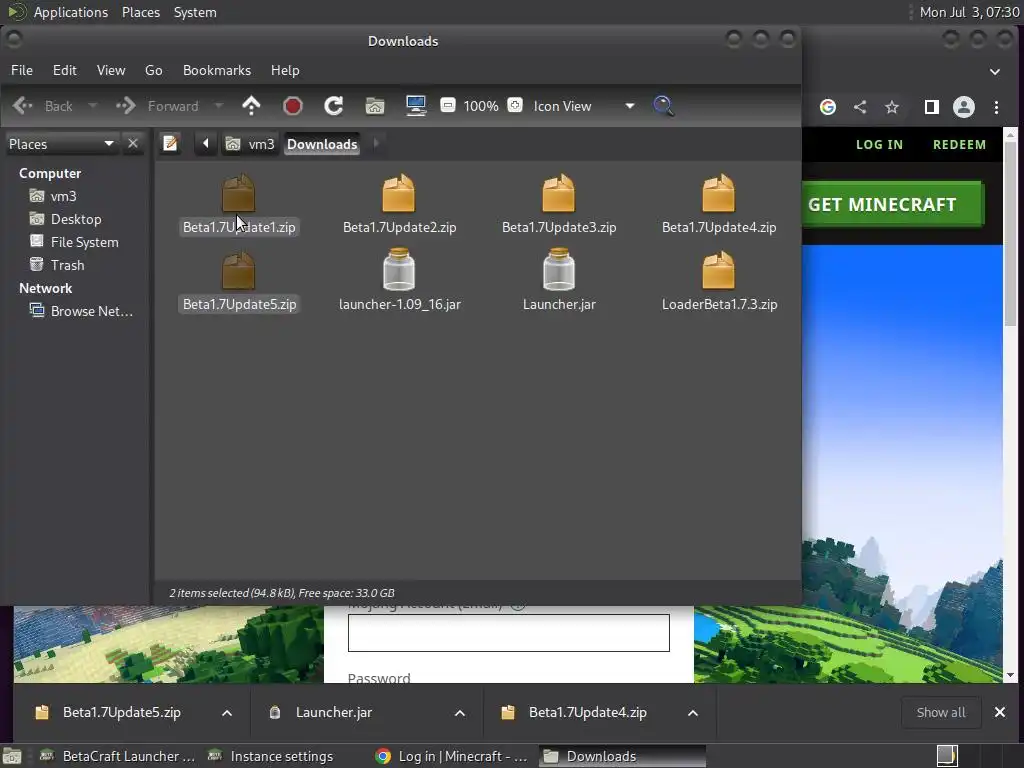Open the Icon View mode dropdown
Image resolution: width=1024 pixels, height=768 pixels.
click(583, 106)
